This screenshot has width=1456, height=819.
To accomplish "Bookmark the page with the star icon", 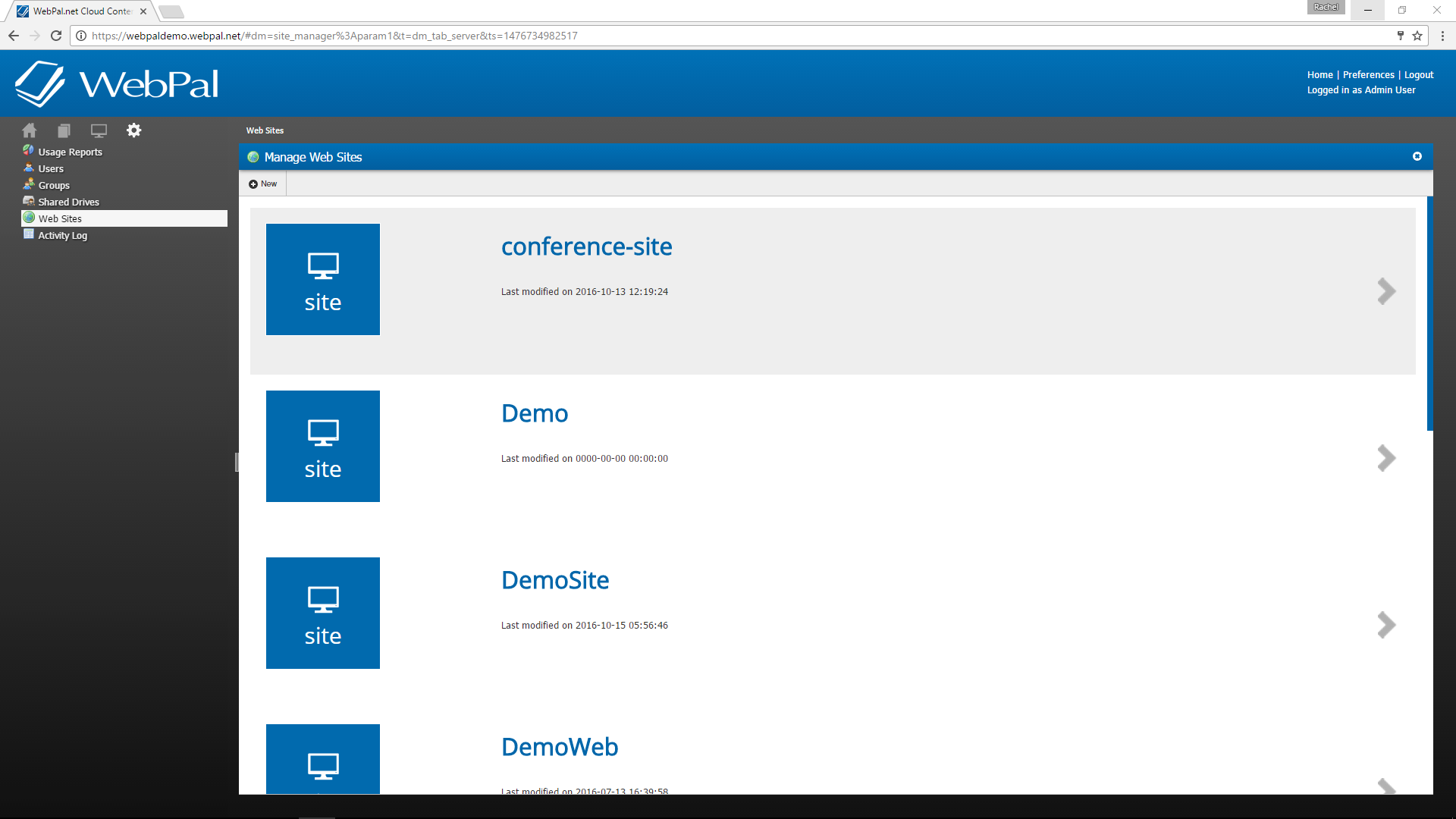I will tap(1417, 36).
